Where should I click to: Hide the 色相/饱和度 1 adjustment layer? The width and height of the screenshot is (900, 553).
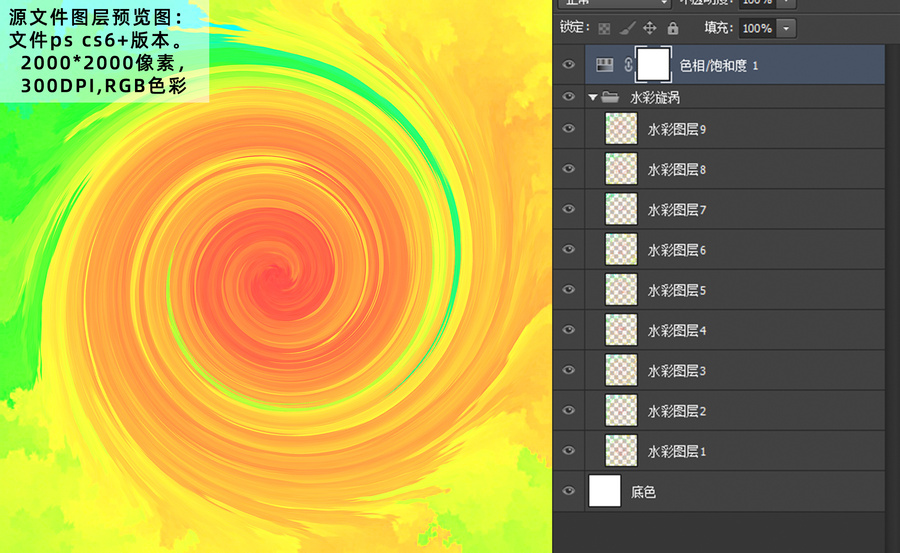(x=569, y=65)
